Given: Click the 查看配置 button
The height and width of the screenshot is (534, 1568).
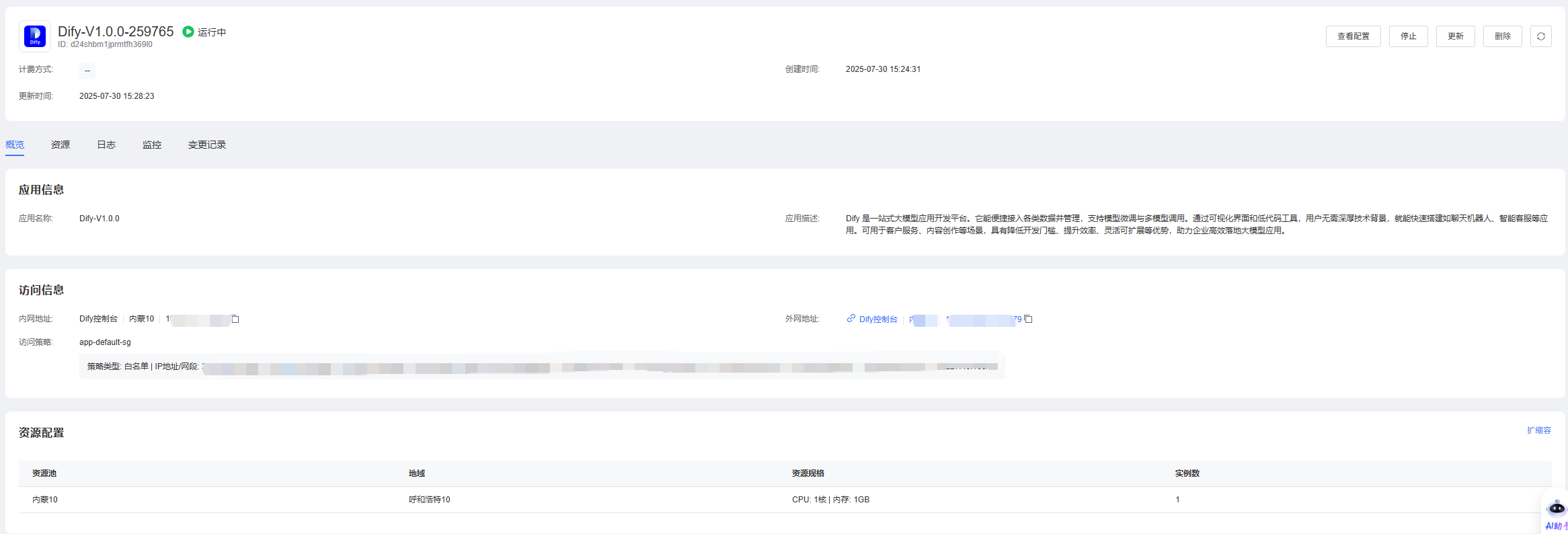Looking at the screenshot, I should pos(1354,36).
